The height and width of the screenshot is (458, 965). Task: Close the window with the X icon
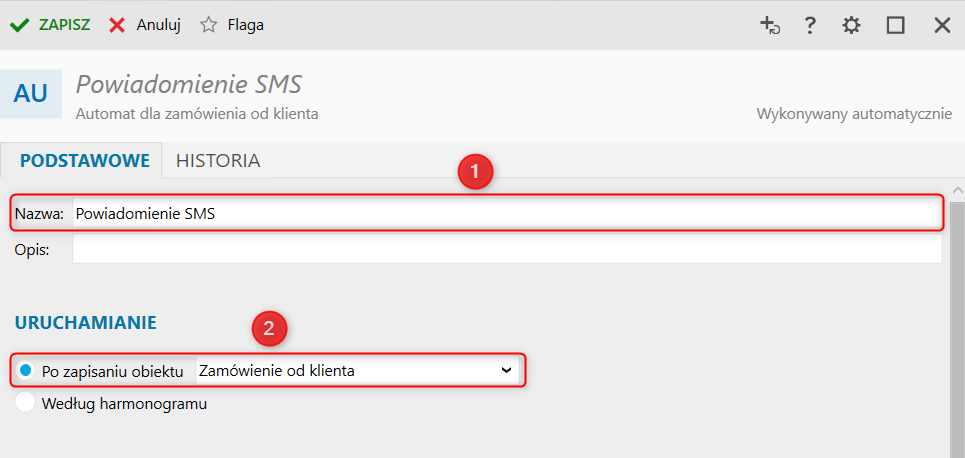tap(942, 25)
